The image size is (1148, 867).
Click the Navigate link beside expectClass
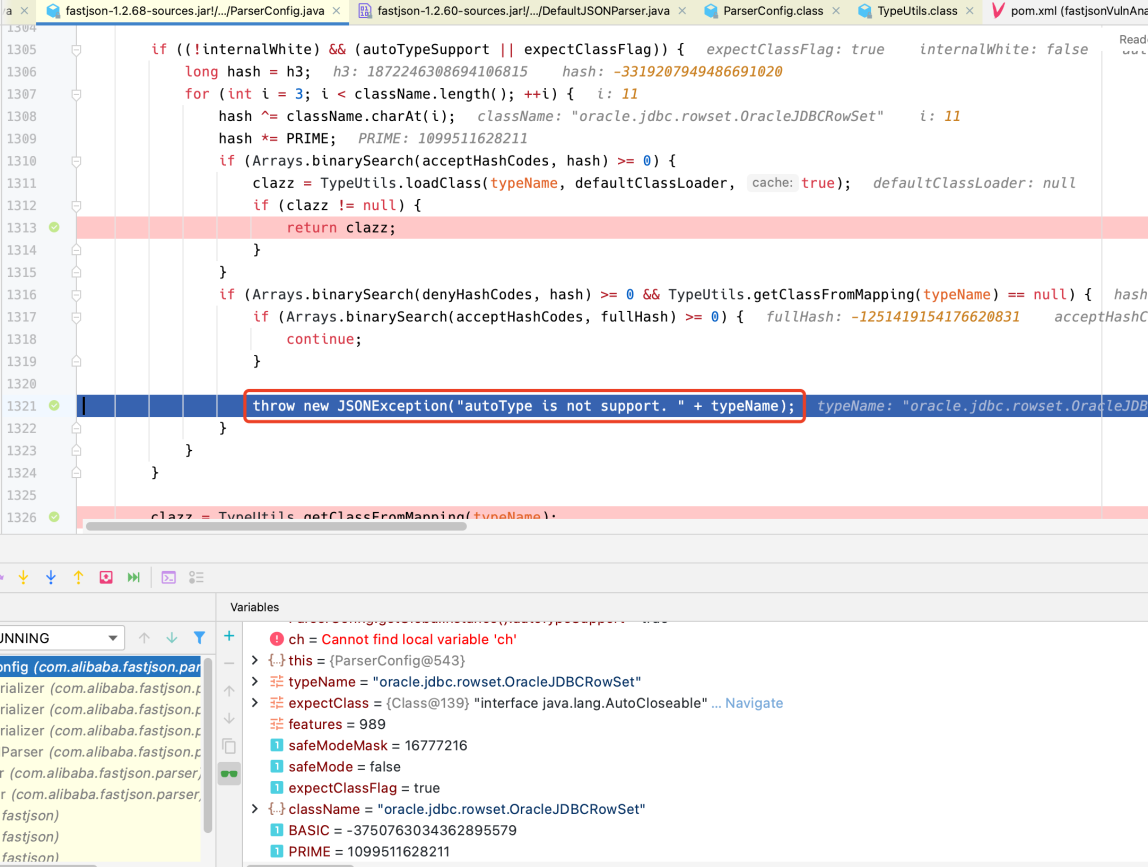click(753, 703)
